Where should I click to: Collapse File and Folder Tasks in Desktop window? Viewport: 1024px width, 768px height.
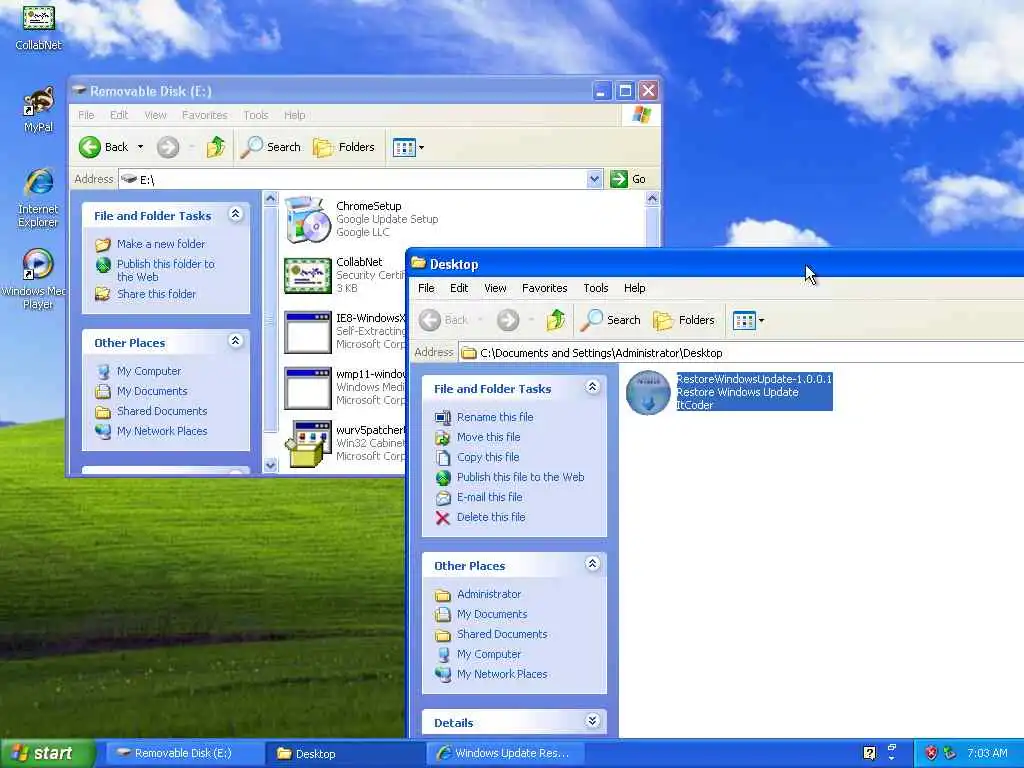pos(592,387)
